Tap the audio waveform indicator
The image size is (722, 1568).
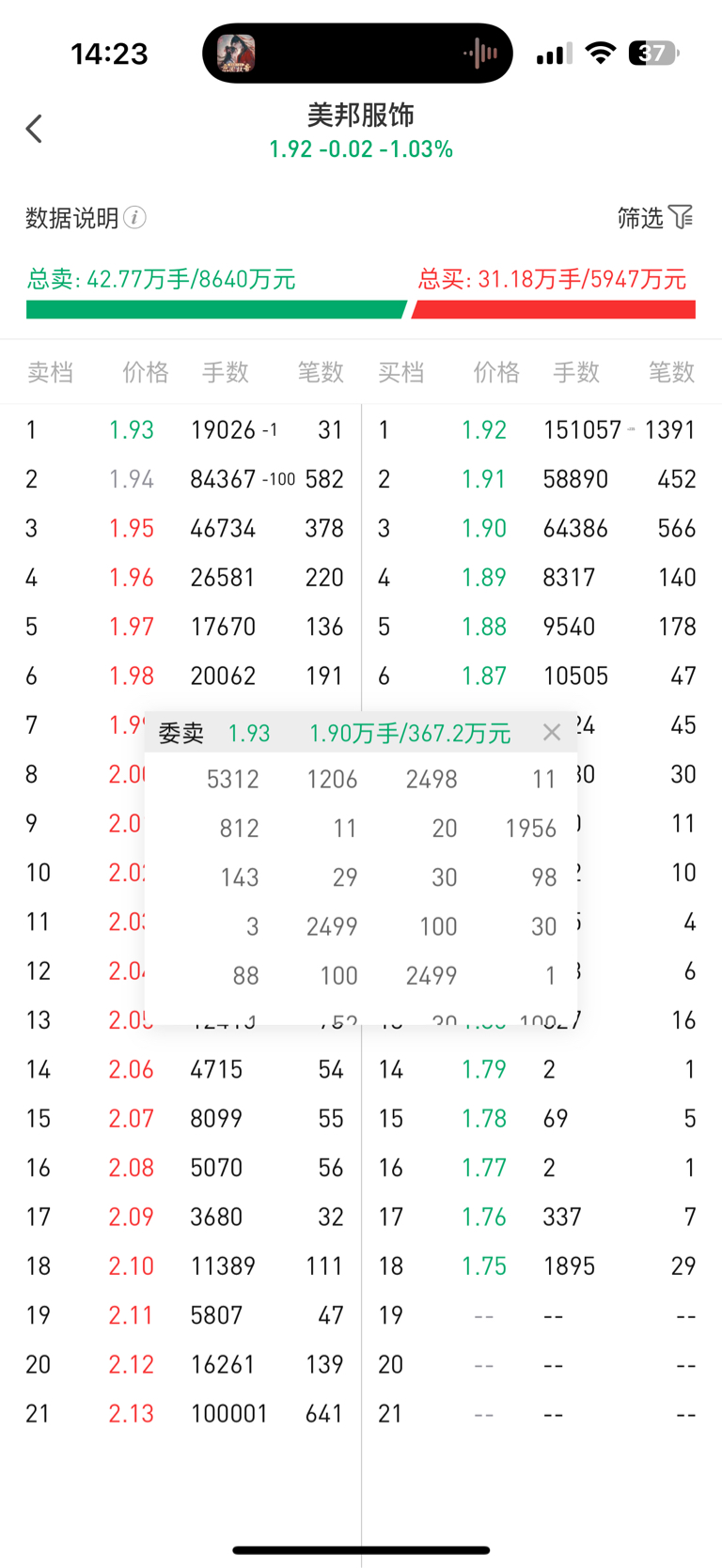pos(480,54)
